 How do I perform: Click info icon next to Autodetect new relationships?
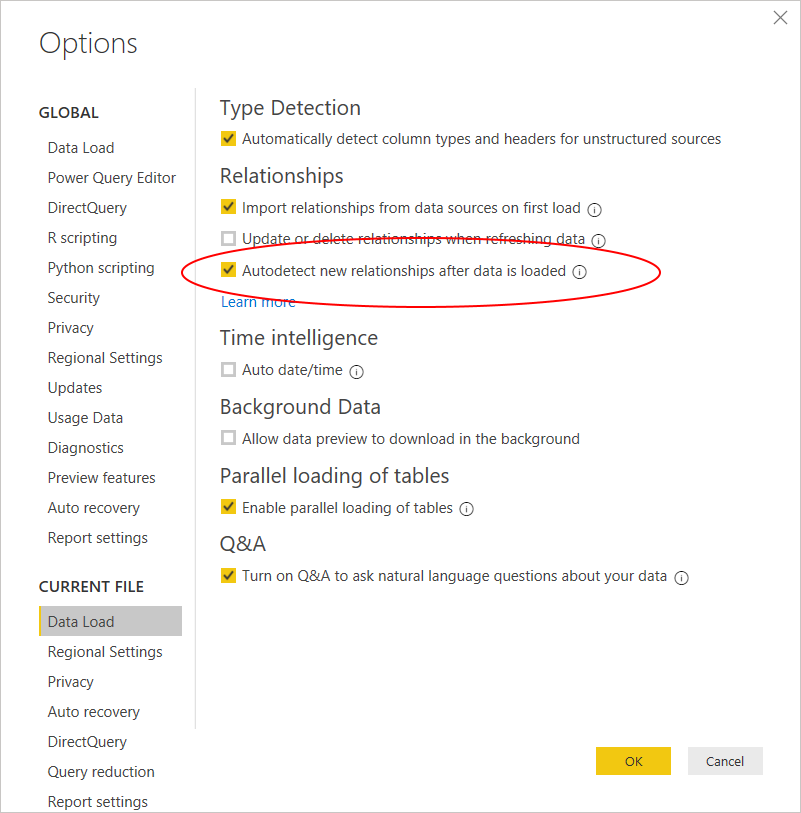pyautogui.click(x=579, y=272)
